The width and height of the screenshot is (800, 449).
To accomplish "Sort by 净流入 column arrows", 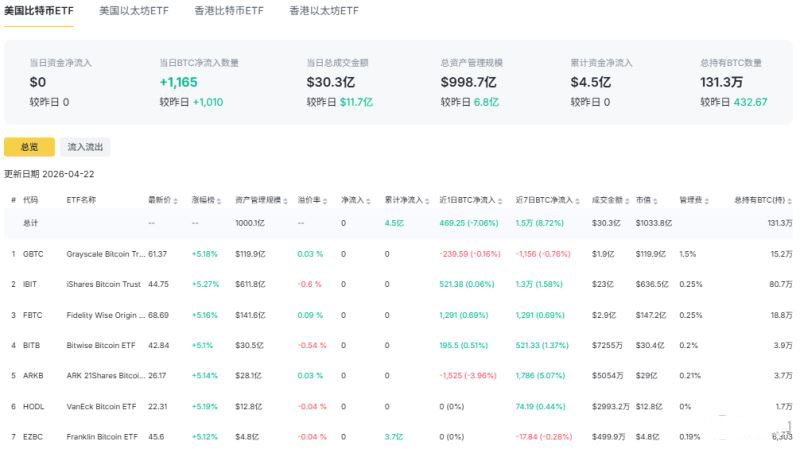I will tap(368, 201).
